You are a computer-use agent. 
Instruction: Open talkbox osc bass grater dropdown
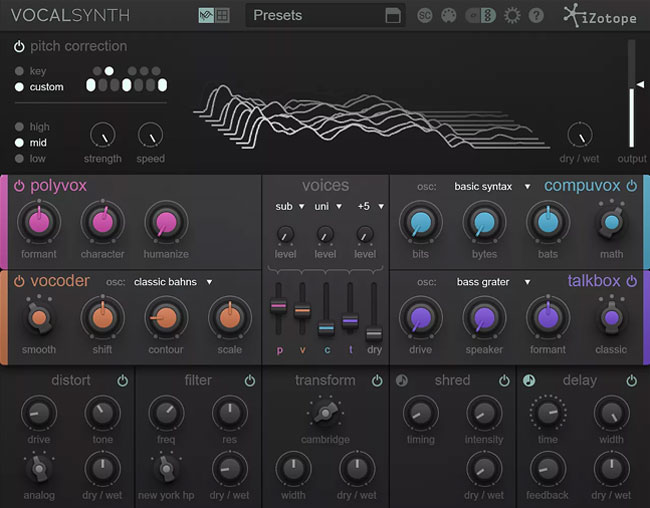[x=493, y=282]
